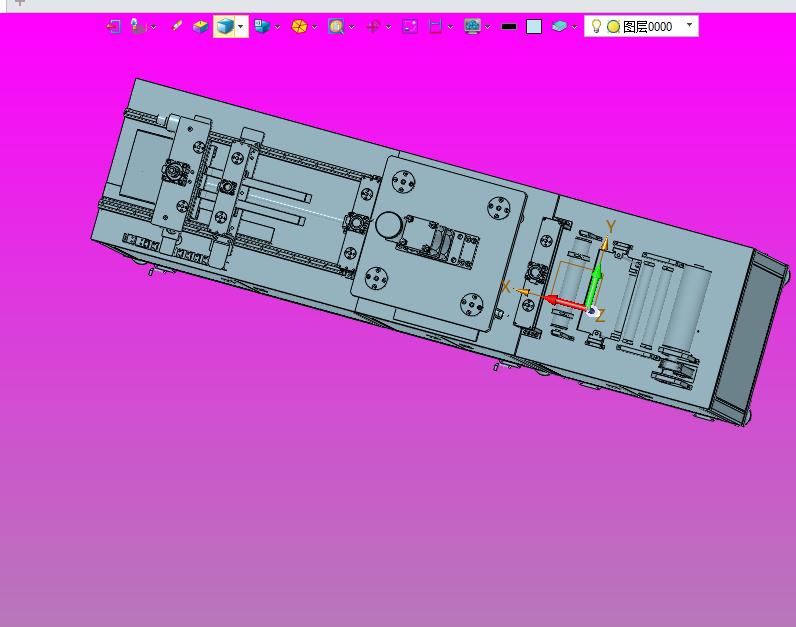Screen dimensions: 796x627
Task: Click the red X-axis arrow of triad
Action: 563,302
